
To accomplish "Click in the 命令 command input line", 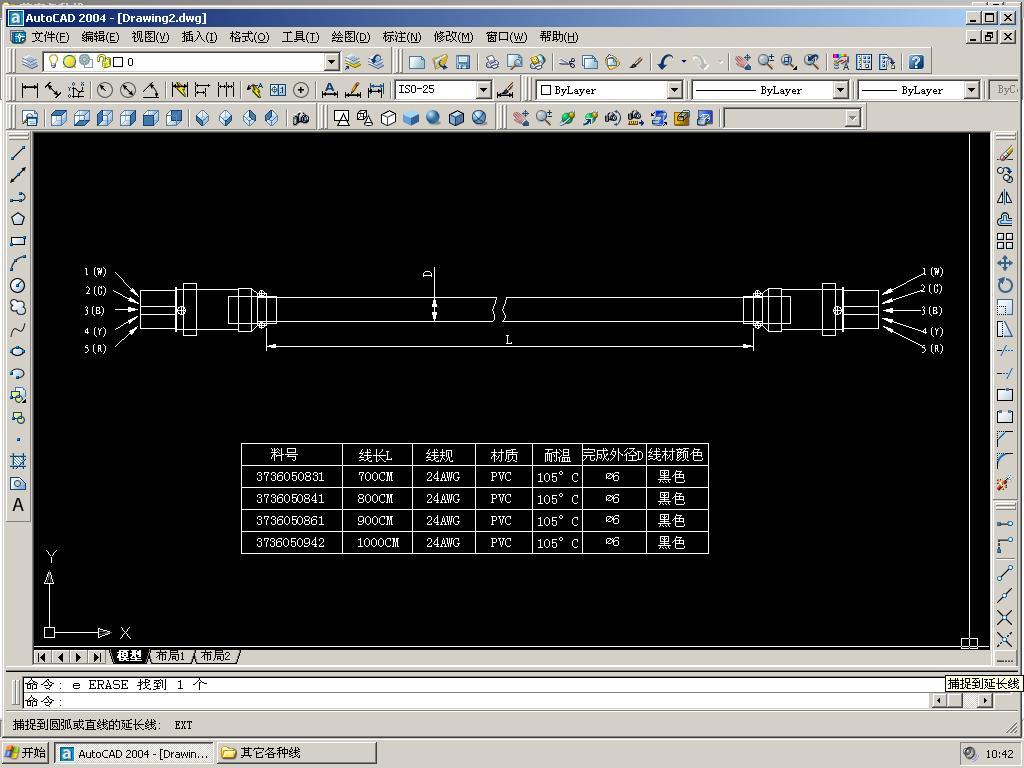I will pyautogui.click(x=477, y=701).
